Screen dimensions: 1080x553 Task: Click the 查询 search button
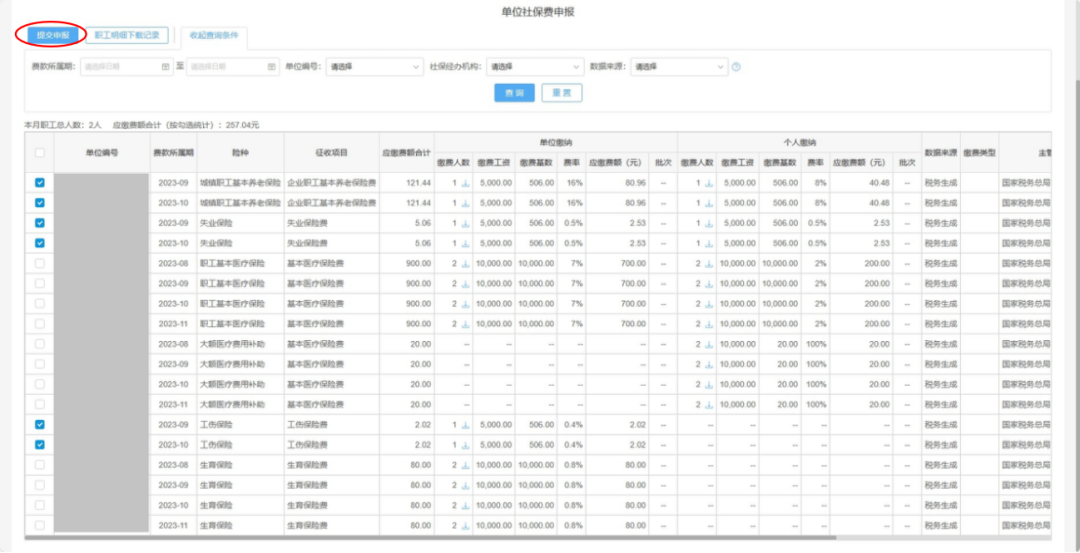(515, 93)
